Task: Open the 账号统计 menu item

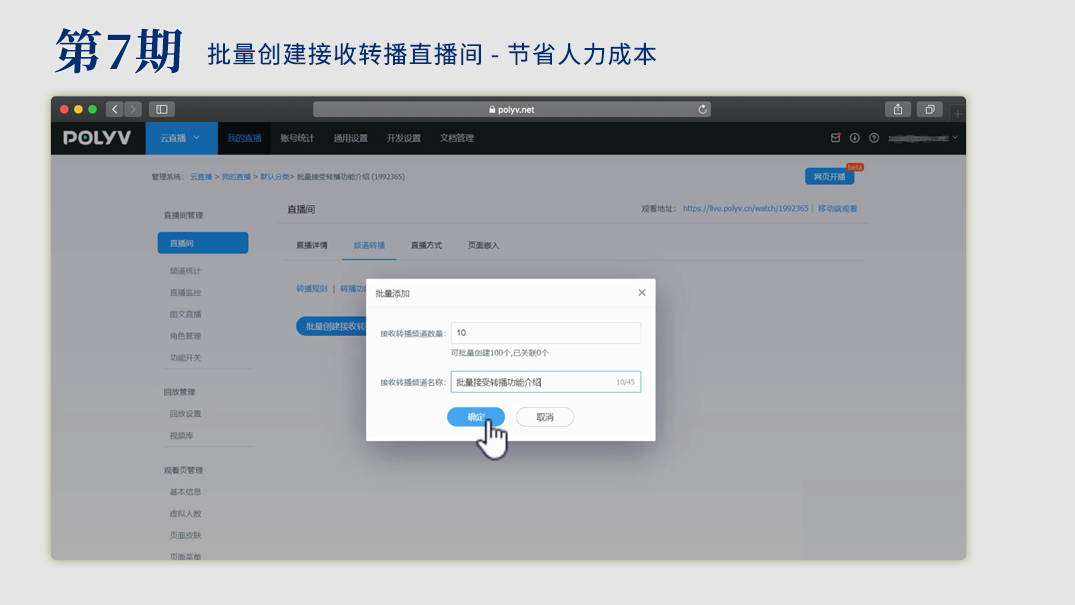Action: tap(297, 138)
